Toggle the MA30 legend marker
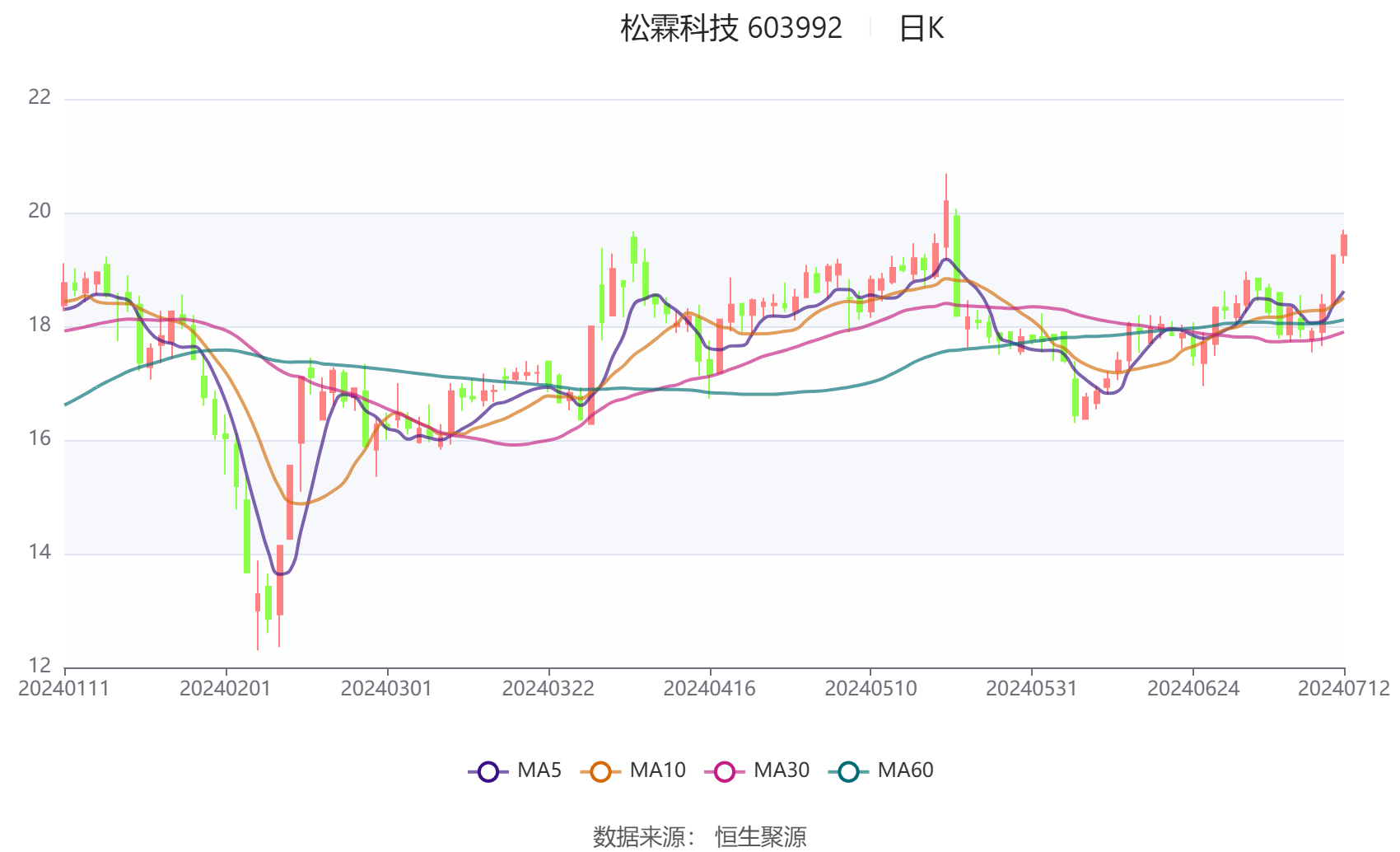This screenshot has height=852, width=1400. click(725, 771)
